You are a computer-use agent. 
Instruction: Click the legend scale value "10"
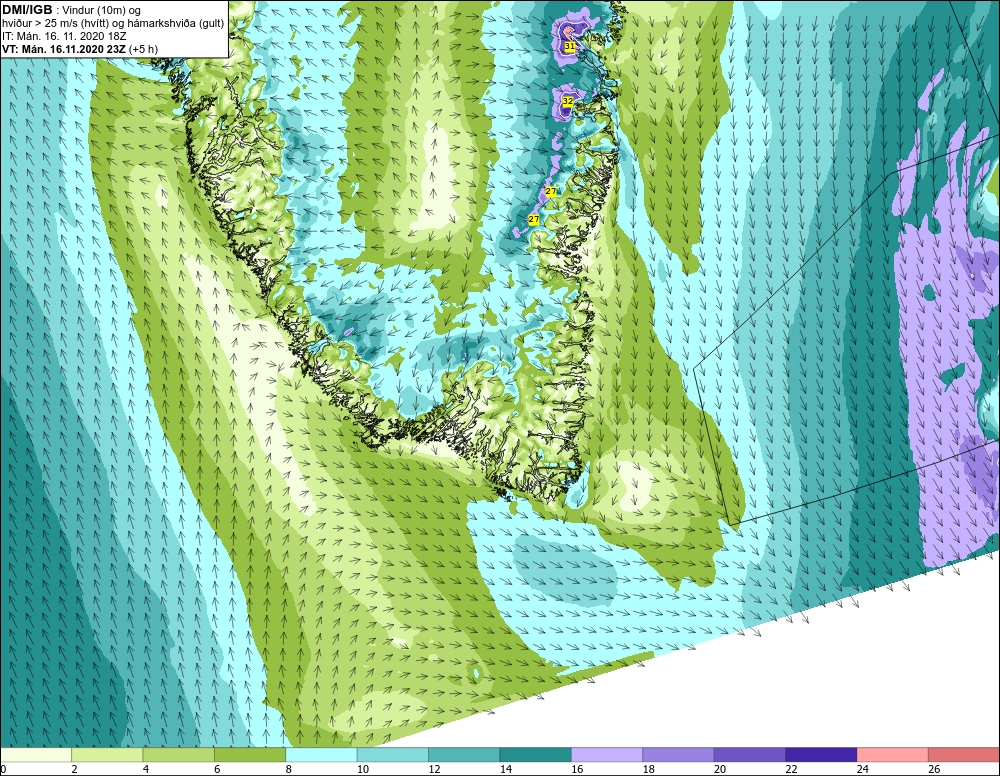[363, 769]
